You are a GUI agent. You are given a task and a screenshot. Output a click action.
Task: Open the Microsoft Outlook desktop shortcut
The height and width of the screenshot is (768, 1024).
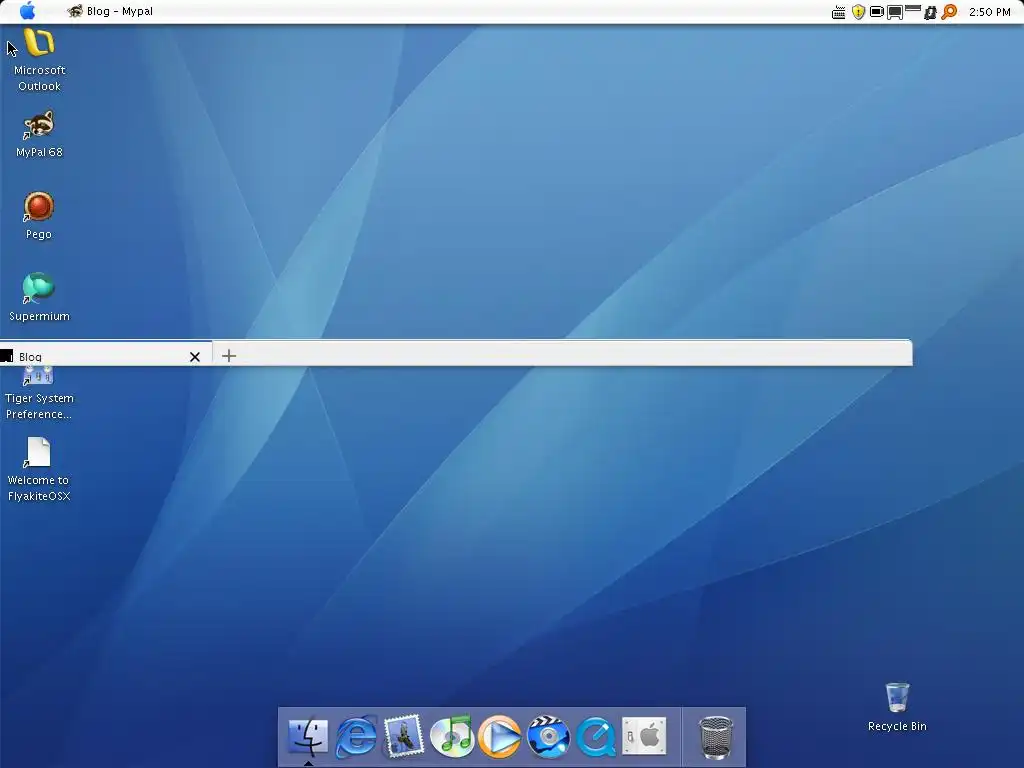click(x=39, y=59)
